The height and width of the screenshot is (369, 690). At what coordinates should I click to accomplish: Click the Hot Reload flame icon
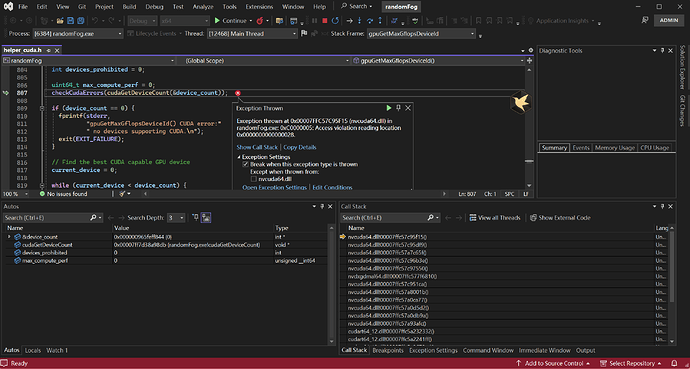click(x=260, y=21)
